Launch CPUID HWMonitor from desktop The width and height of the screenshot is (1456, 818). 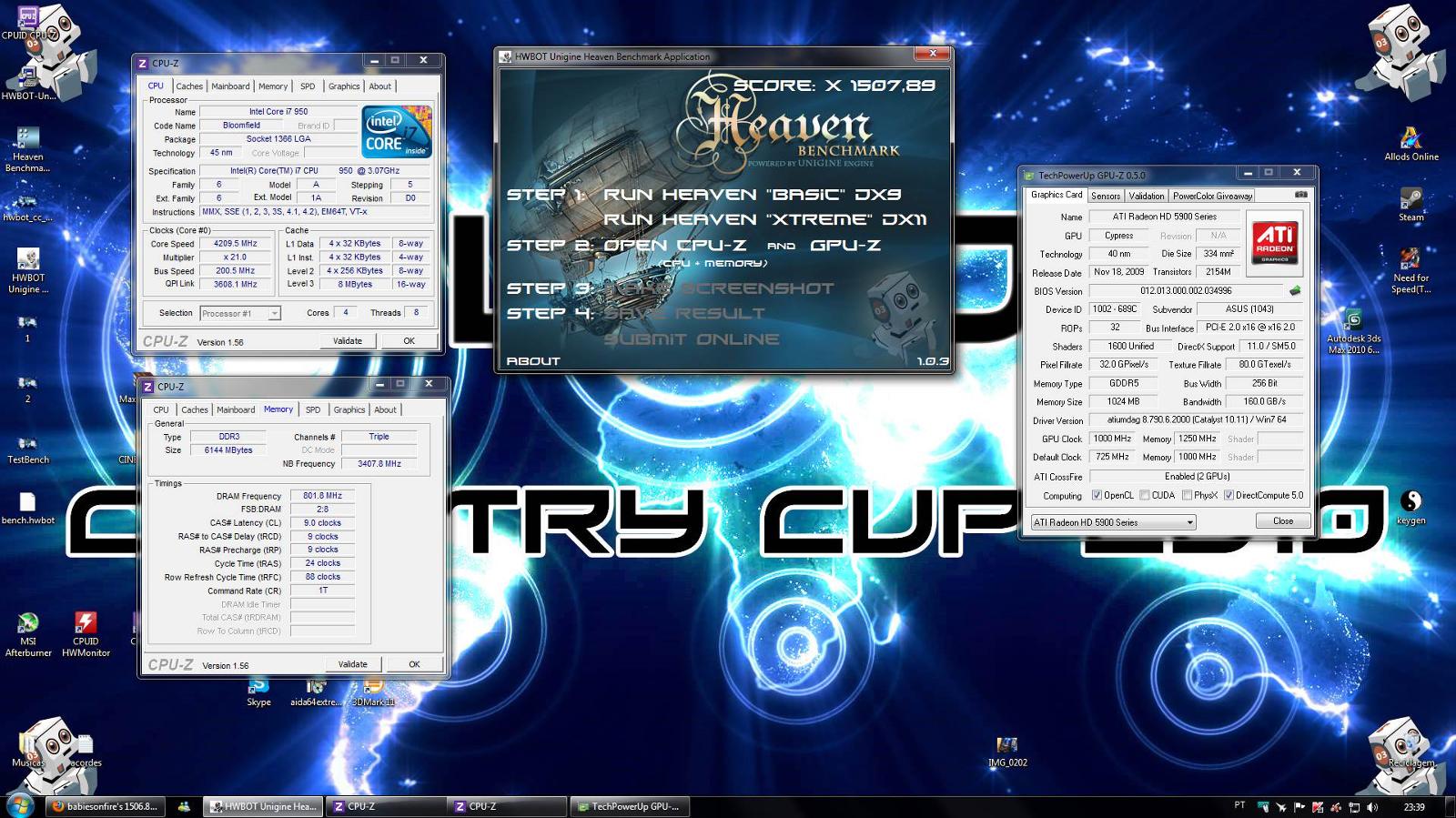point(86,633)
